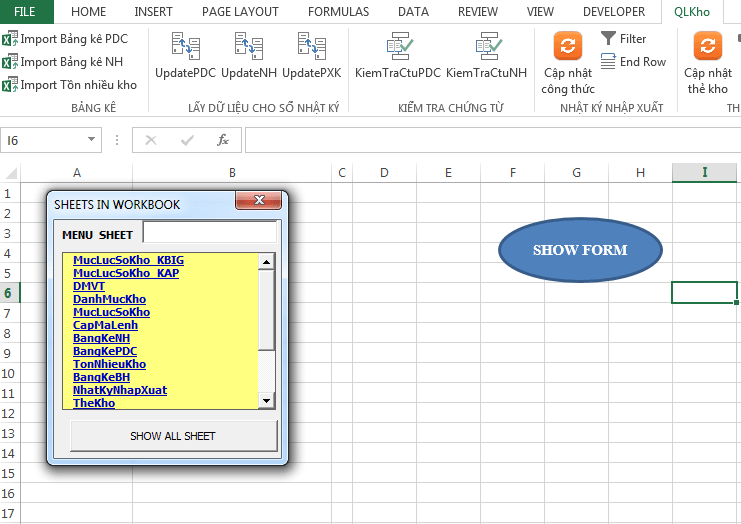Click the sheet list scroll down arrow

pyautogui.click(x=267, y=401)
